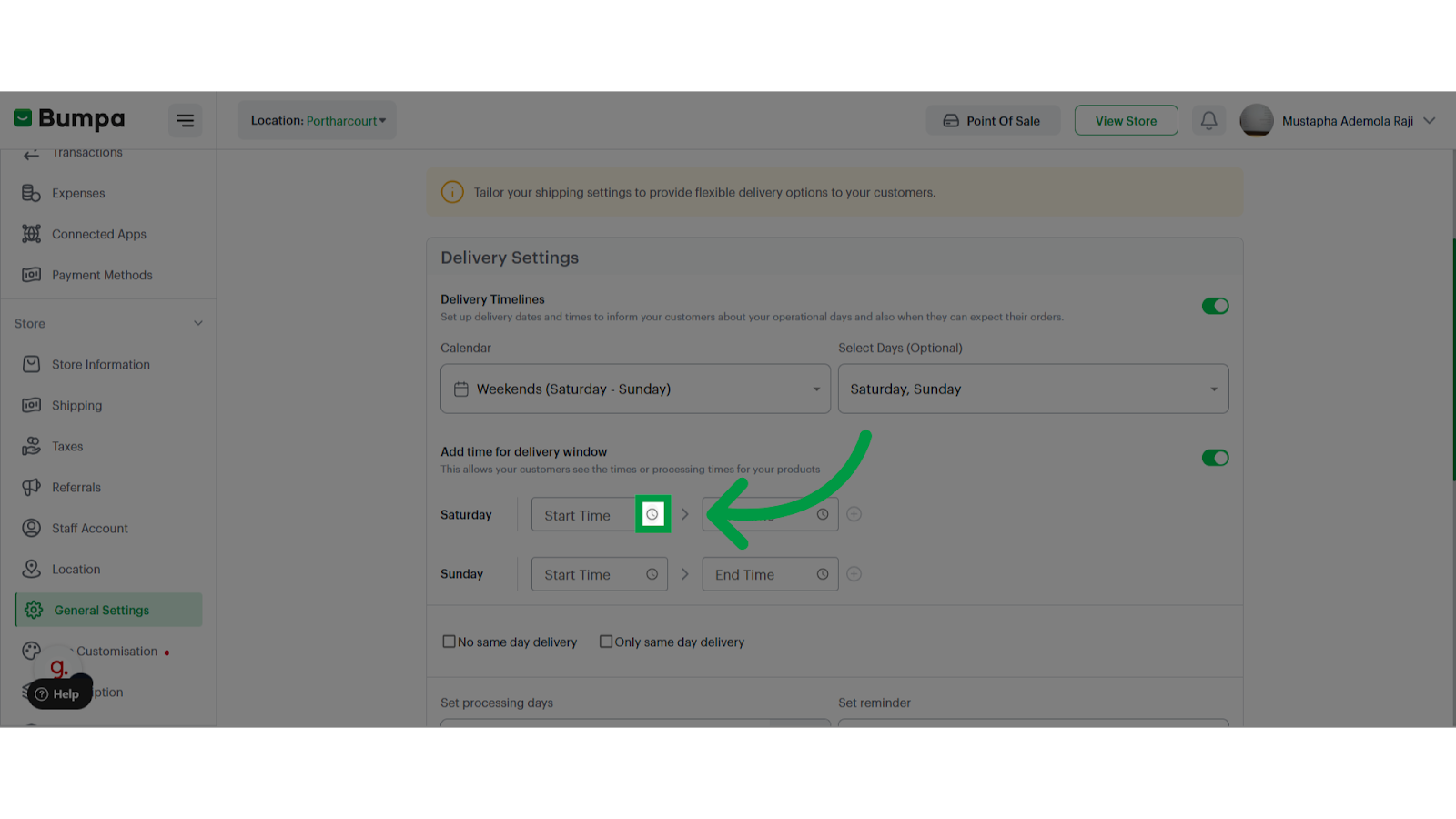The height and width of the screenshot is (819, 1456).
Task: Select General Settings in the sidebar
Action: pyautogui.click(x=108, y=610)
